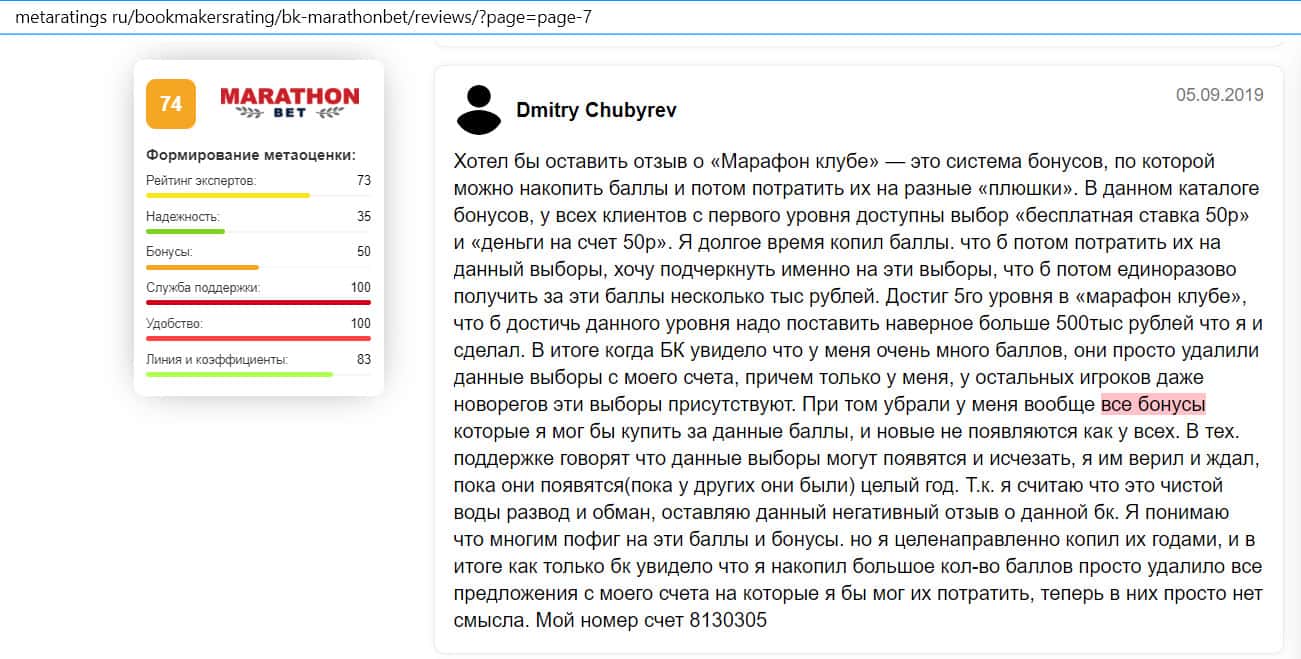1301x659 pixels.
Task: Click the yellow expert rating bar
Action: [228, 195]
